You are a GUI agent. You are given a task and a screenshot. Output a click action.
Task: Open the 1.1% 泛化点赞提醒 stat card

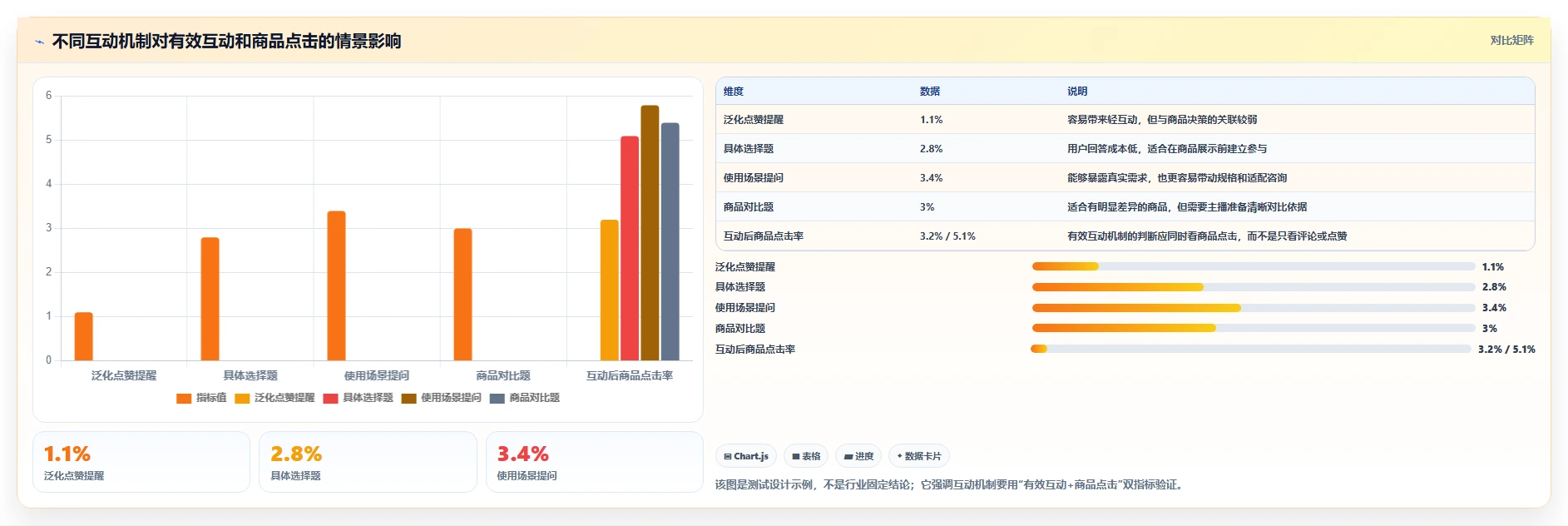(x=141, y=462)
